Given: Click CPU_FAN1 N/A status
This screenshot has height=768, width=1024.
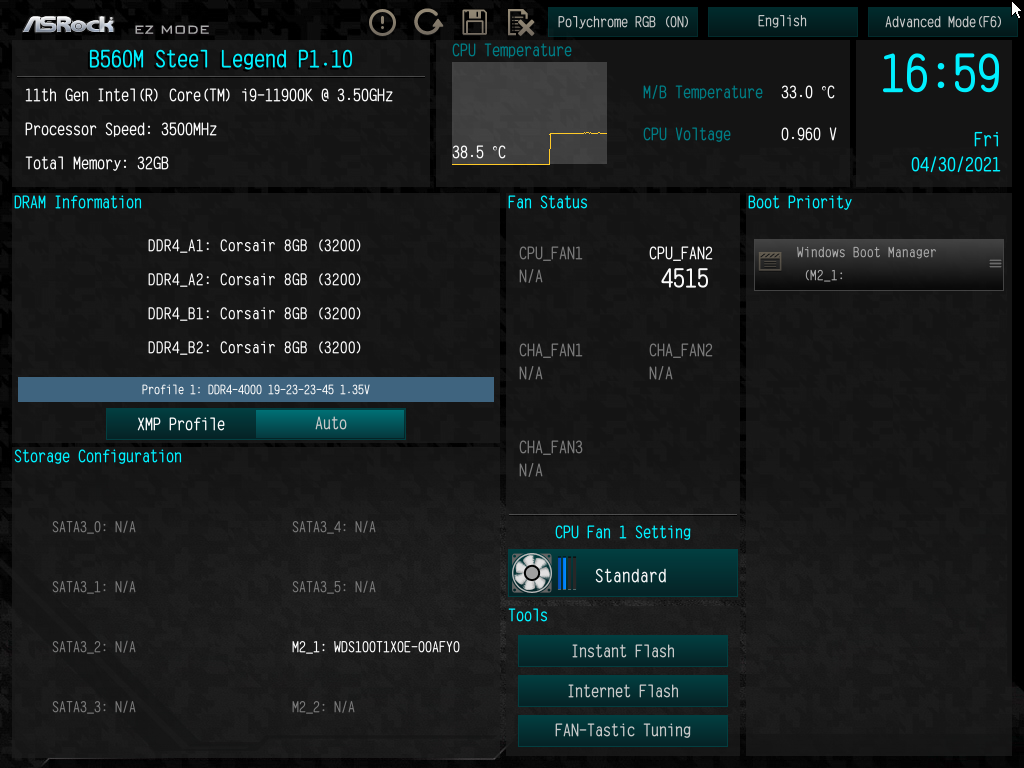Looking at the screenshot, I should [x=550, y=264].
